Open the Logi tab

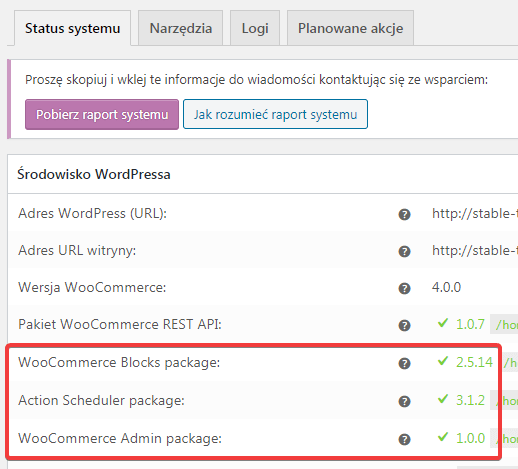click(255, 28)
